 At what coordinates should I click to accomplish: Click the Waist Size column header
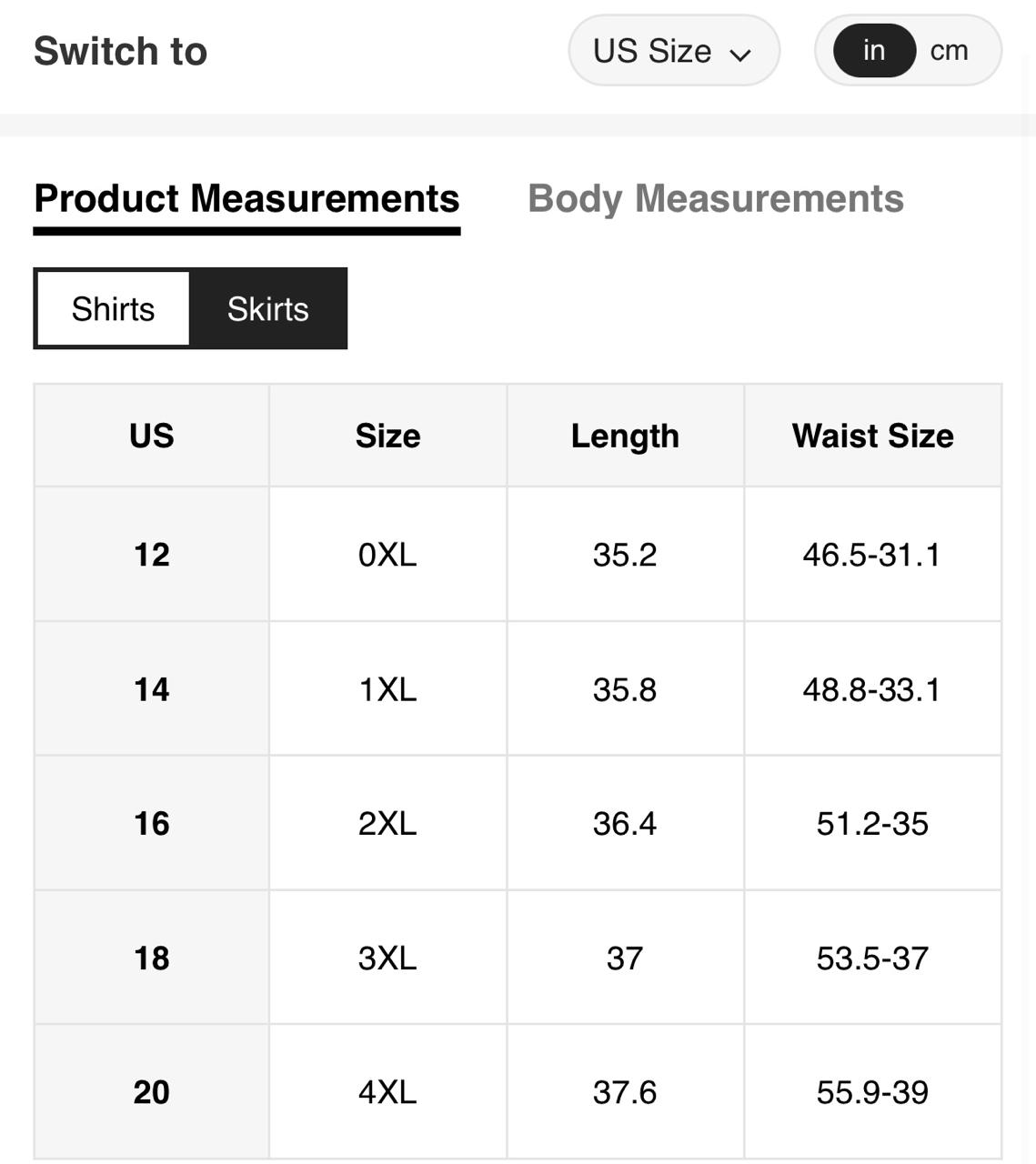[872, 436]
